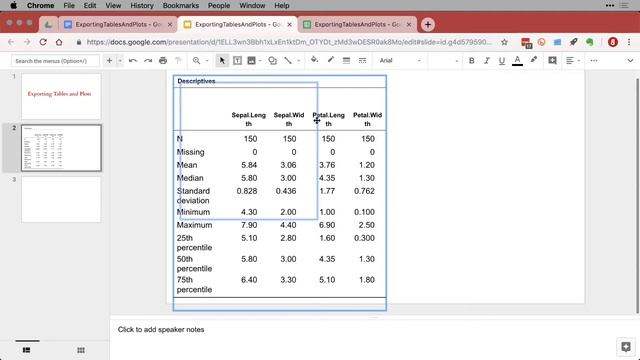The image size is (640, 360).
Task: Open a new browser tab
Action: [427, 24]
